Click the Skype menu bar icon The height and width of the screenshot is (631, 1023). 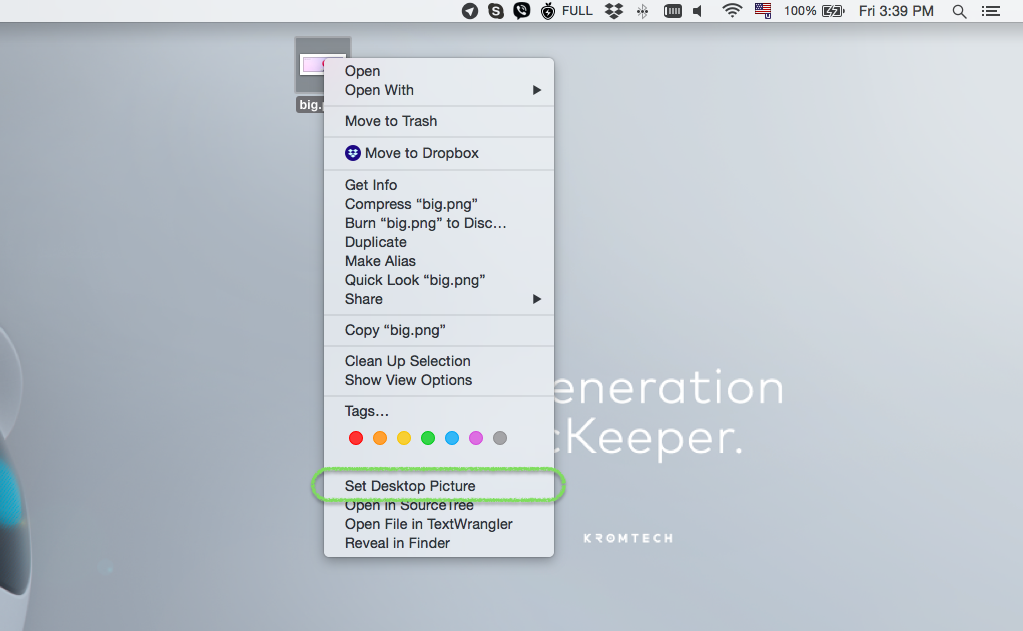pyautogui.click(x=496, y=11)
